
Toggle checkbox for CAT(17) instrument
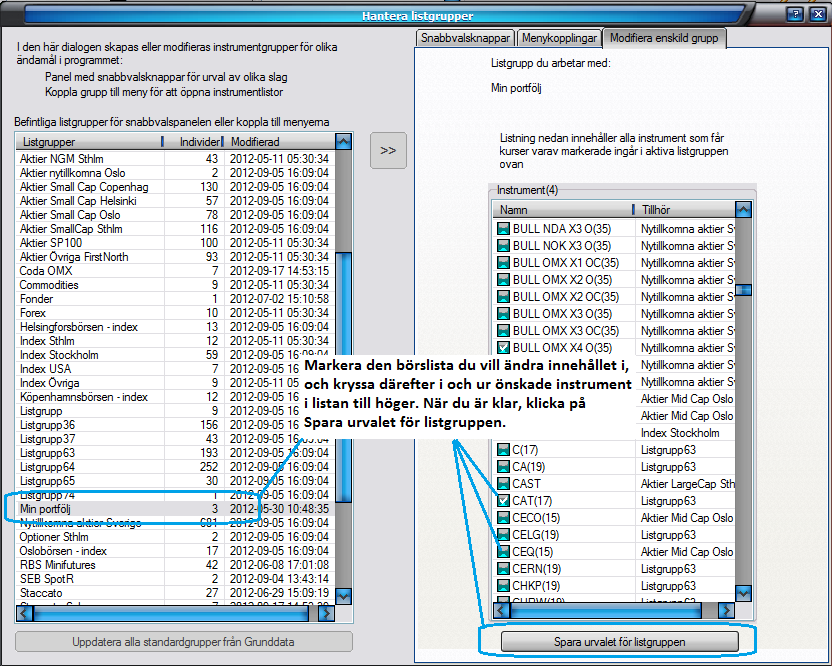[504, 501]
